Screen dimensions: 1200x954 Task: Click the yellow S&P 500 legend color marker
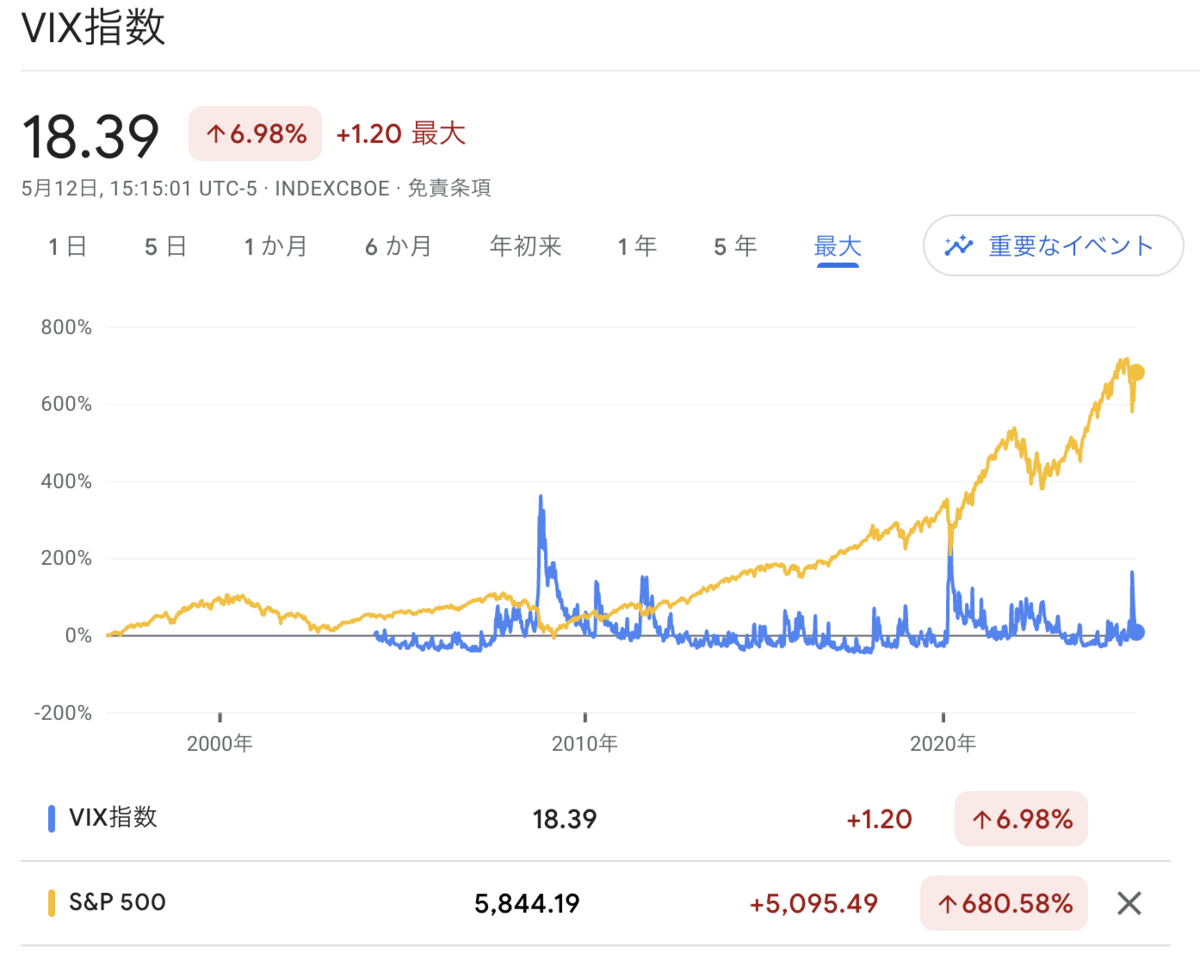pyautogui.click(x=51, y=903)
